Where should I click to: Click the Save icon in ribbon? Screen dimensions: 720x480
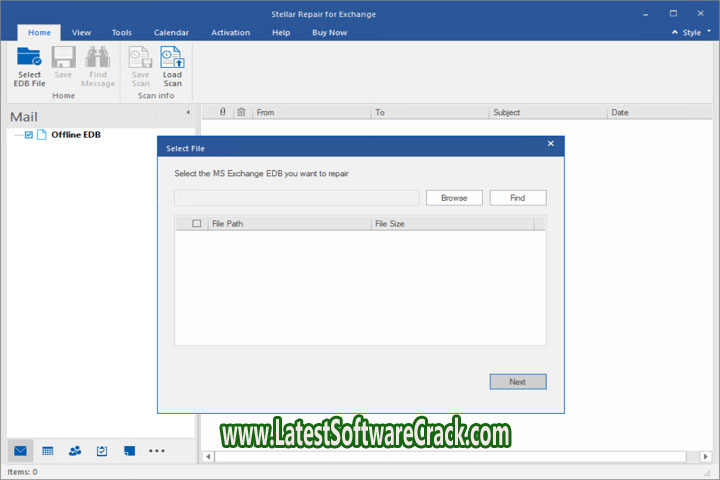[x=63, y=57]
